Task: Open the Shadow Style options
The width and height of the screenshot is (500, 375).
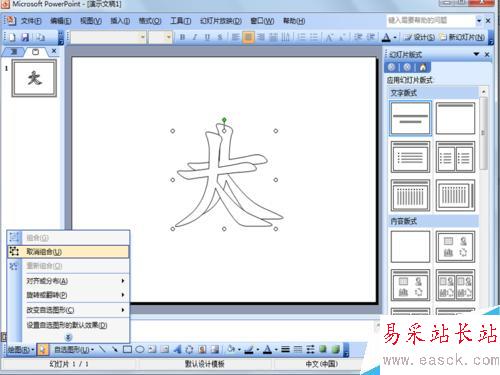Action: (323, 349)
